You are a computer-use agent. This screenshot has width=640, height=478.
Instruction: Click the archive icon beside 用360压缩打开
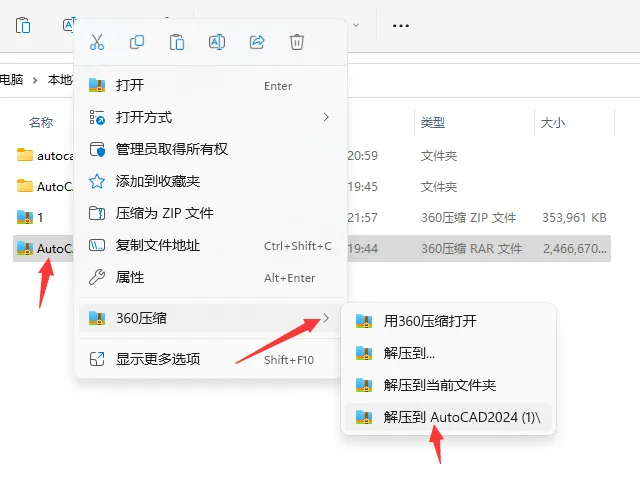[x=364, y=321]
